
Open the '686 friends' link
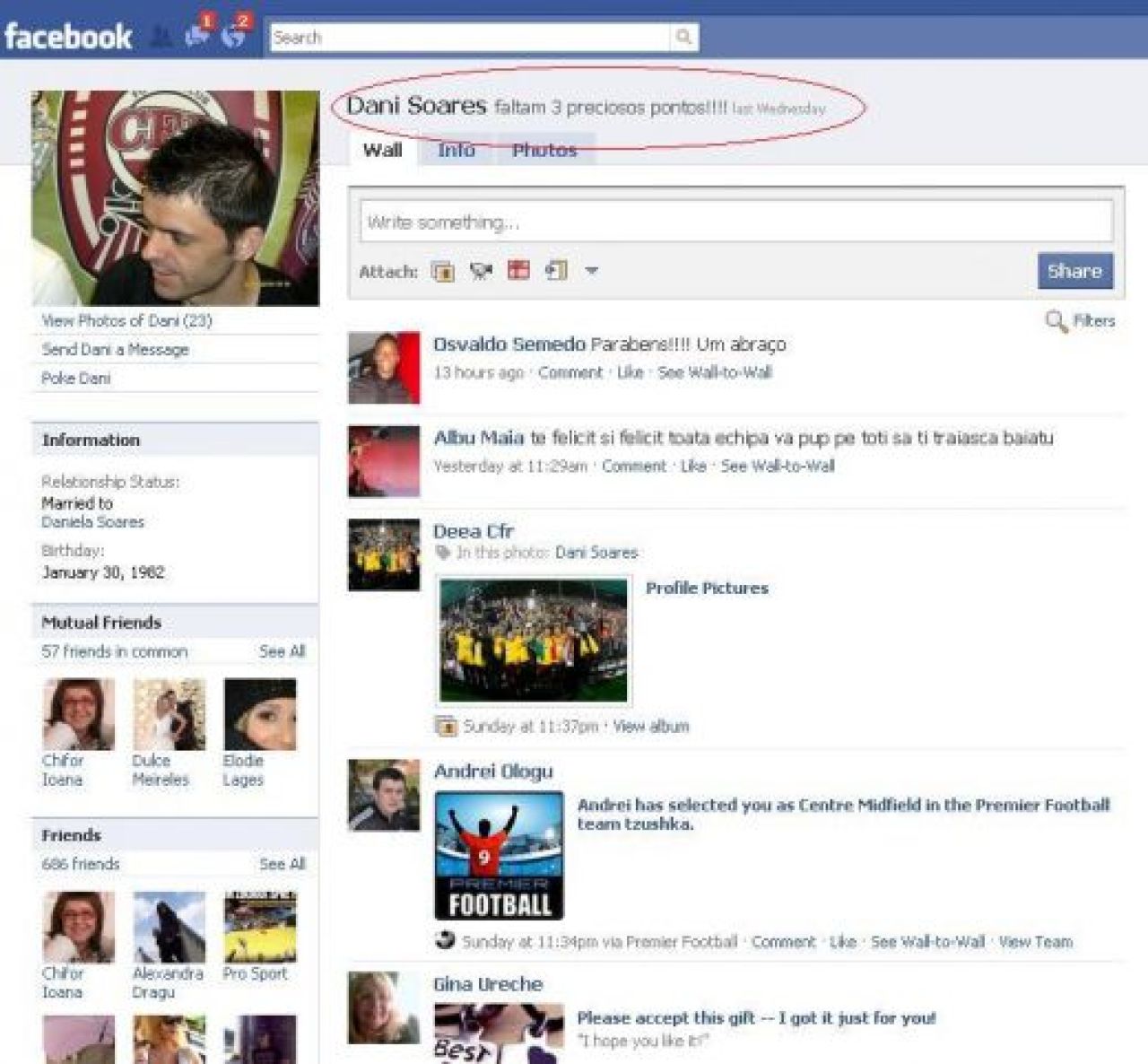click(x=80, y=864)
